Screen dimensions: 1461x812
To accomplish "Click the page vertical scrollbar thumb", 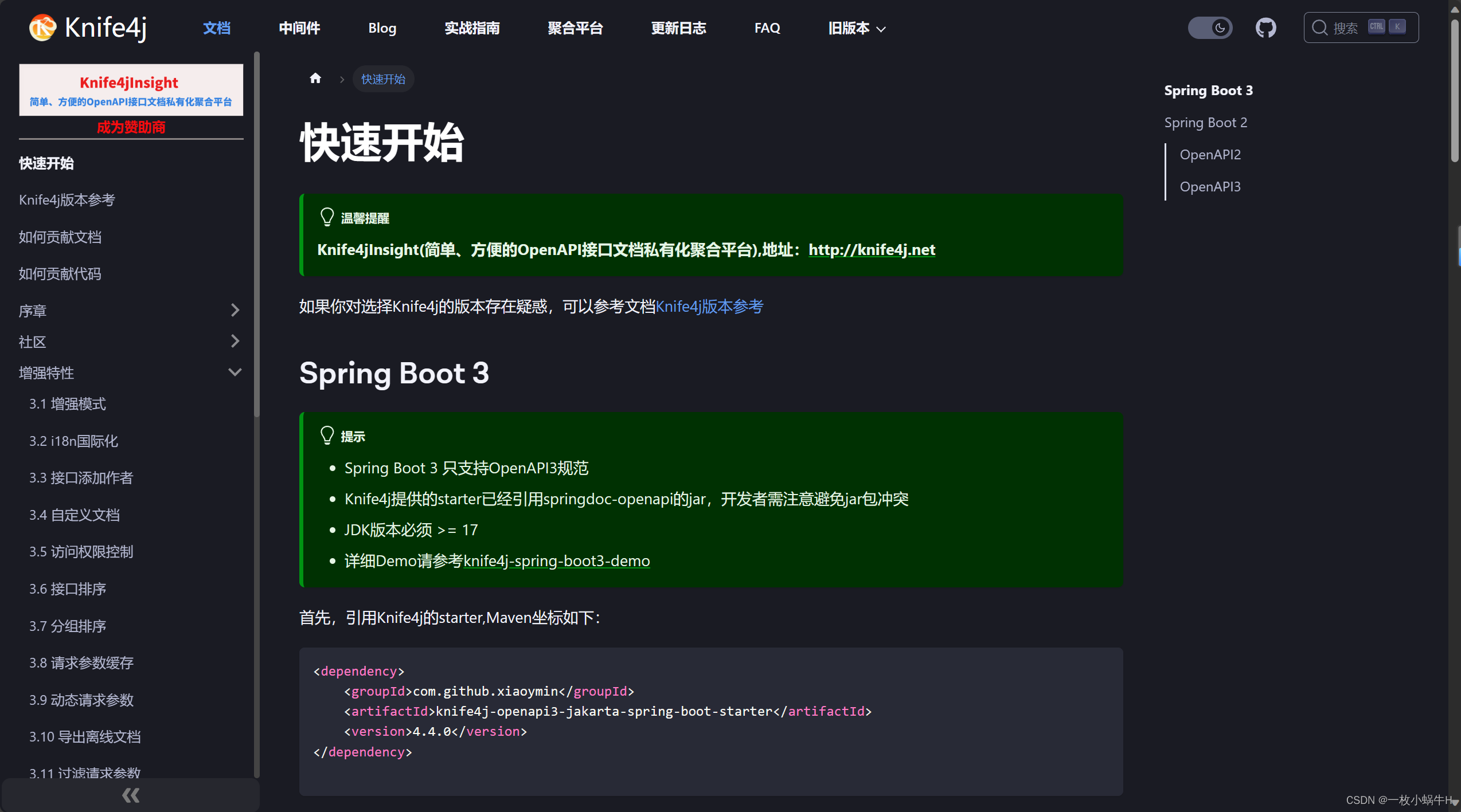I will coord(1455,92).
